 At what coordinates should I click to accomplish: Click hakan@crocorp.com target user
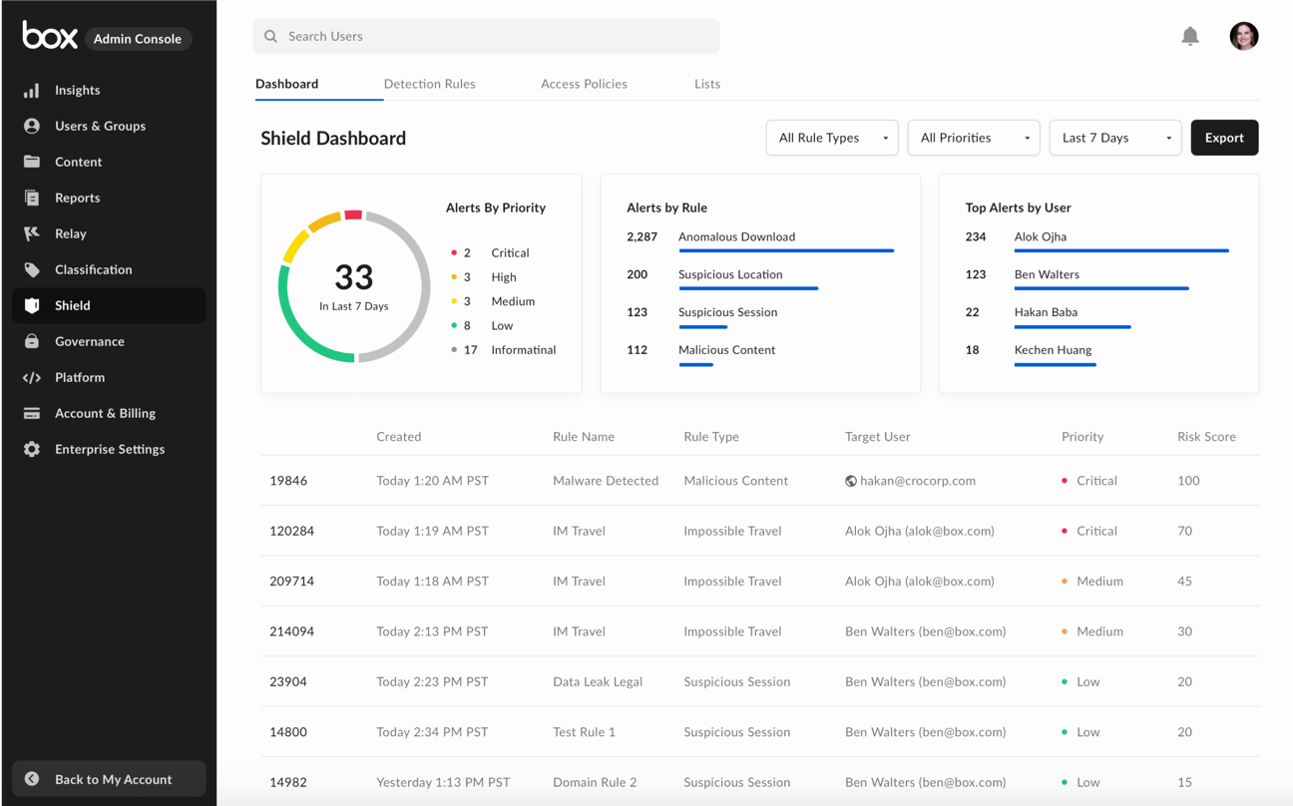(x=918, y=481)
